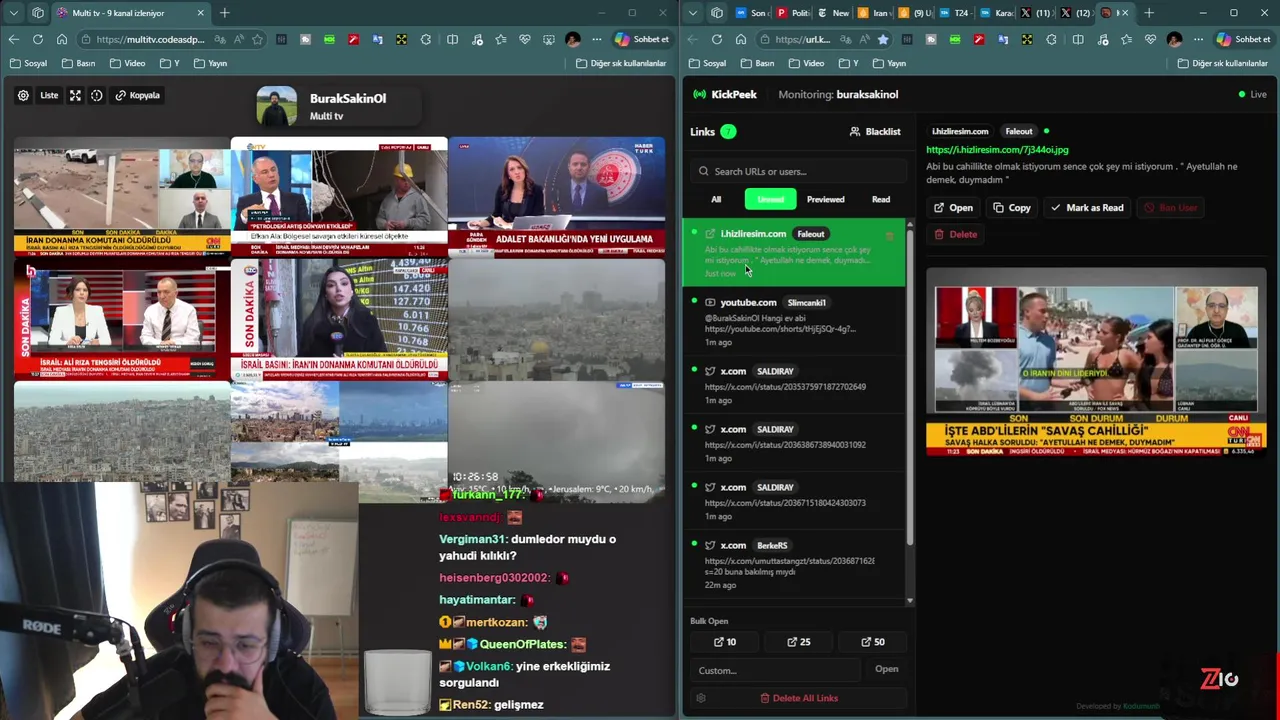Open Basın bookmarks folder in left browser

click(x=78, y=63)
